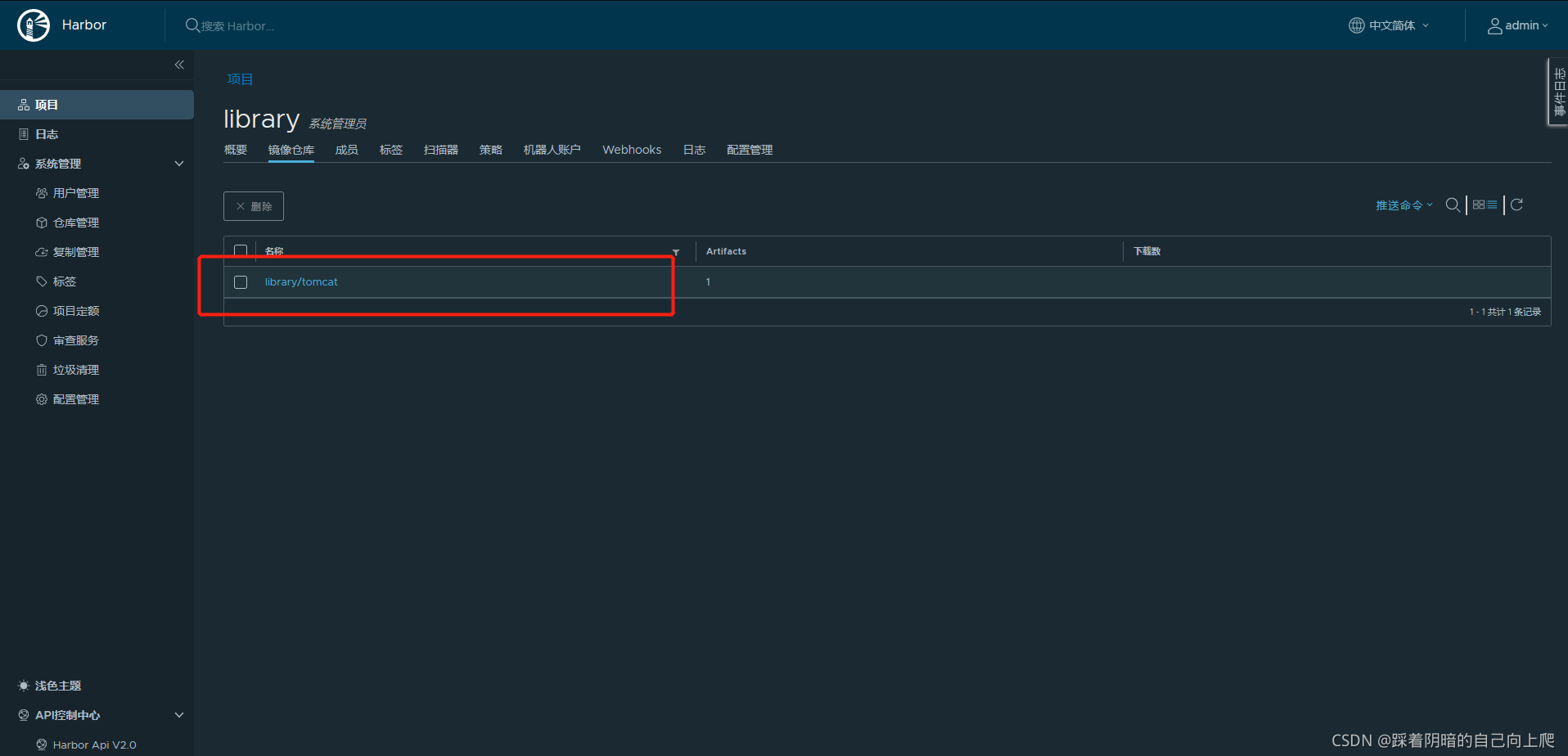Switch to the 成员 tab
The height and width of the screenshot is (756, 1568).
[x=347, y=150]
